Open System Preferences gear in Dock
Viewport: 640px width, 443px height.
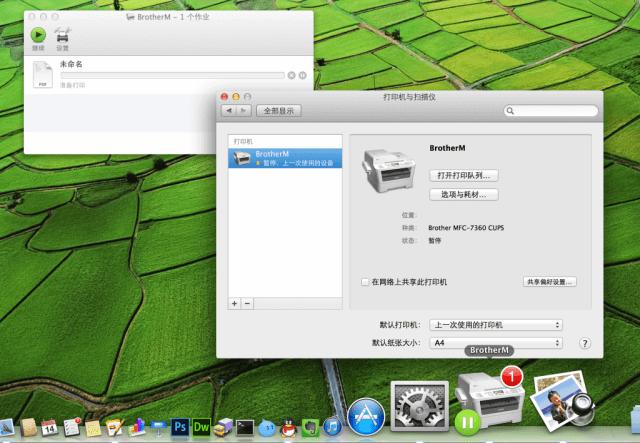(x=419, y=408)
